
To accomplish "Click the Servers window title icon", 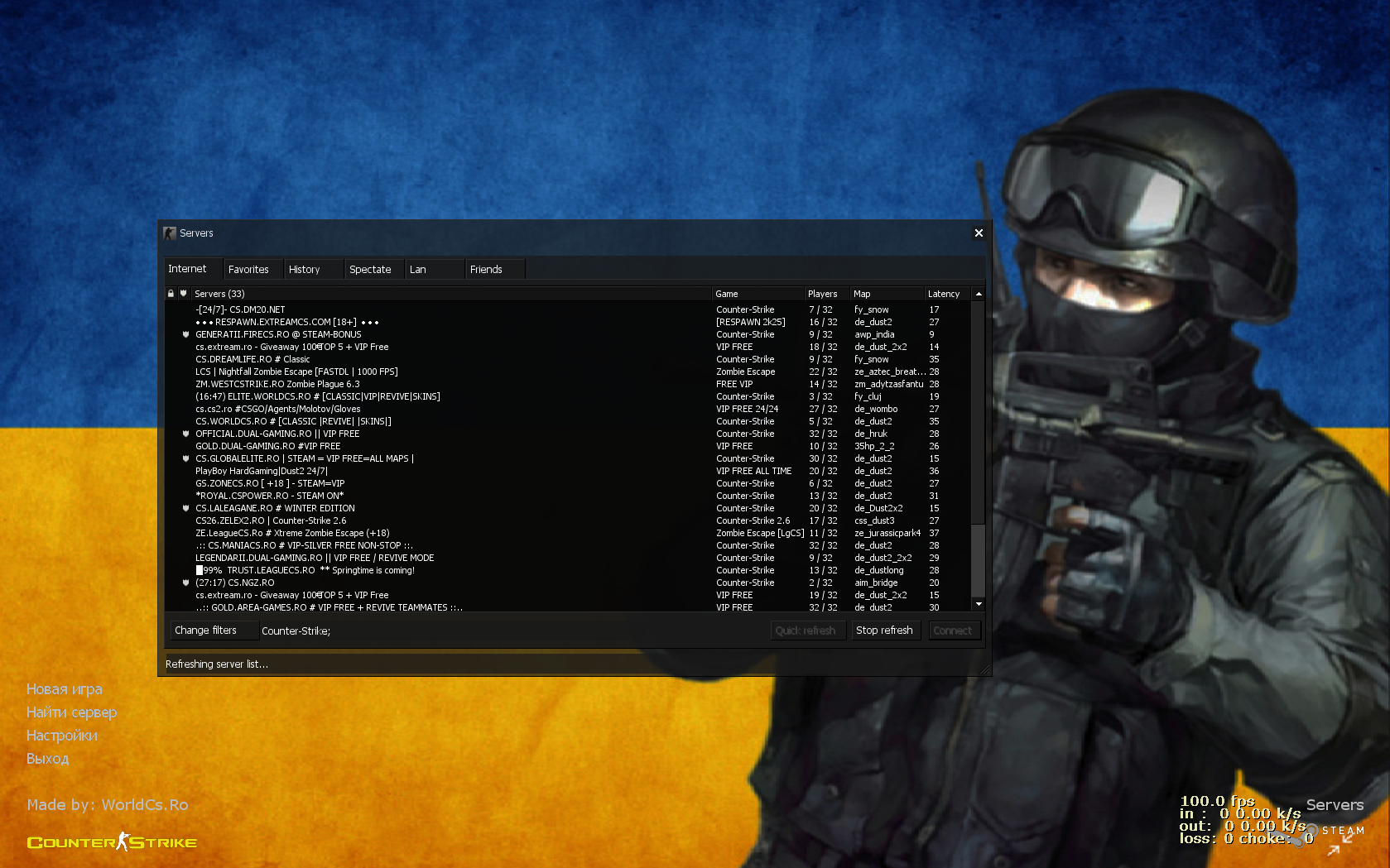I will (x=170, y=233).
